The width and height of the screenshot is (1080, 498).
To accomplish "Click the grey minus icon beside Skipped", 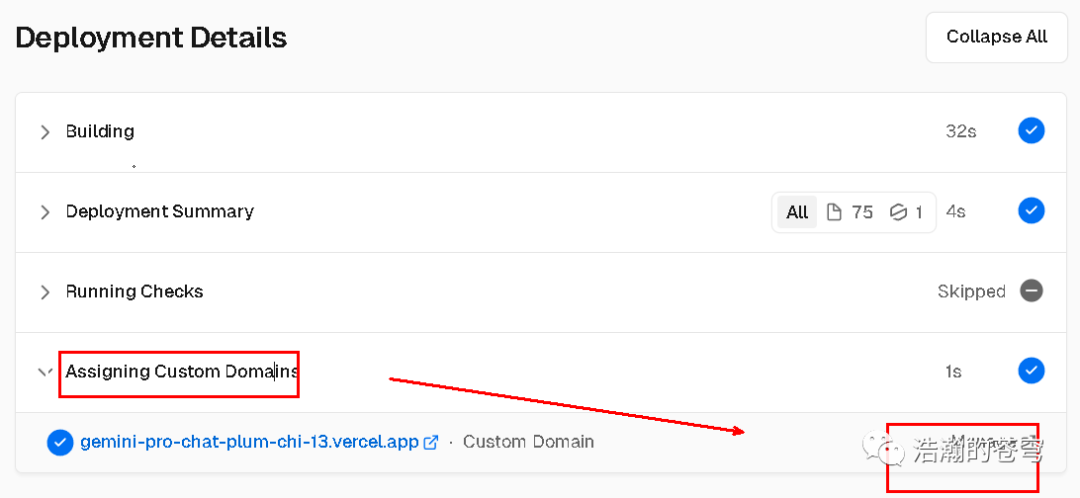I will (x=1031, y=291).
